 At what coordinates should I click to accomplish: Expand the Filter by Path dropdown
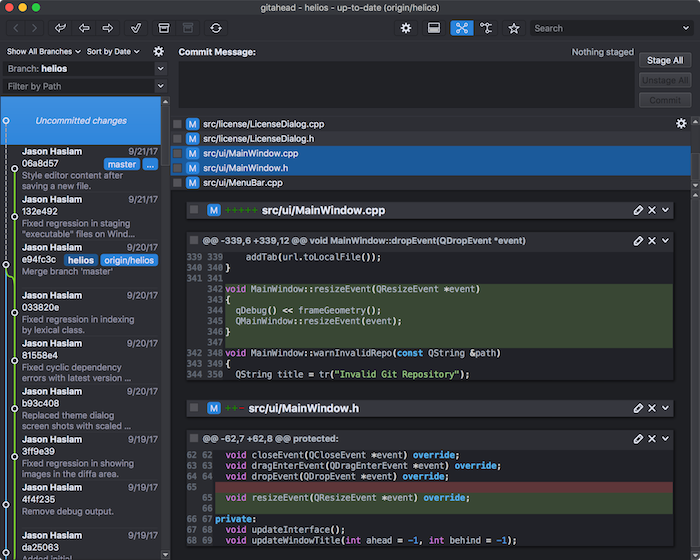pos(161,86)
